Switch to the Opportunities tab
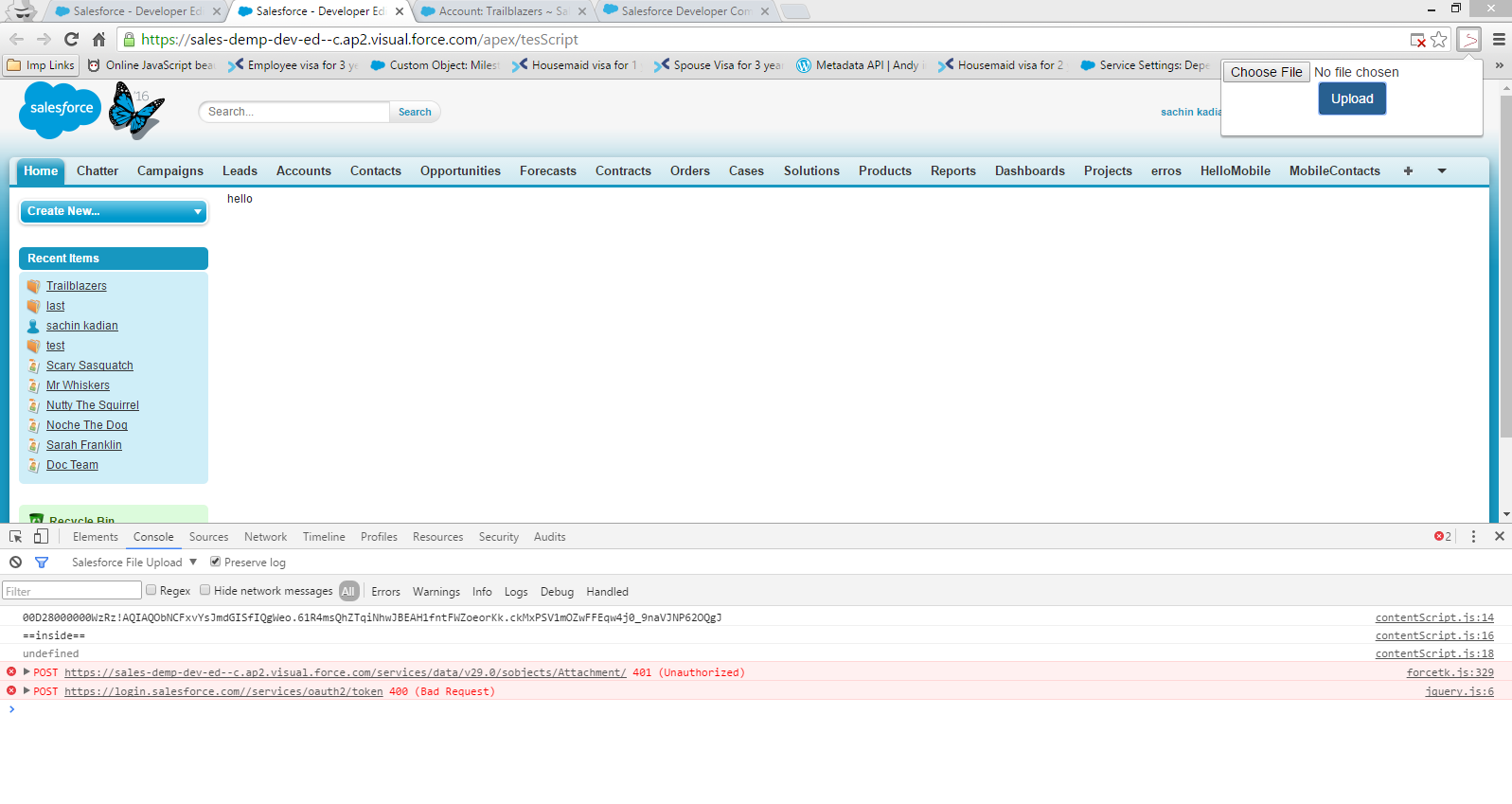The width and height of the screenshot is (1512, 804). (x=460, y=171)
